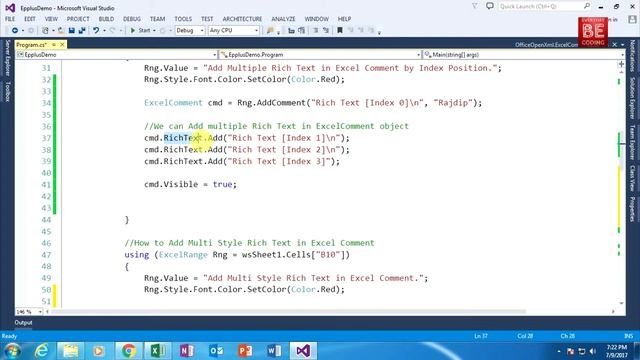The image size is (640, 360).
Task: Open the EDIT menu
Action: 29,19
